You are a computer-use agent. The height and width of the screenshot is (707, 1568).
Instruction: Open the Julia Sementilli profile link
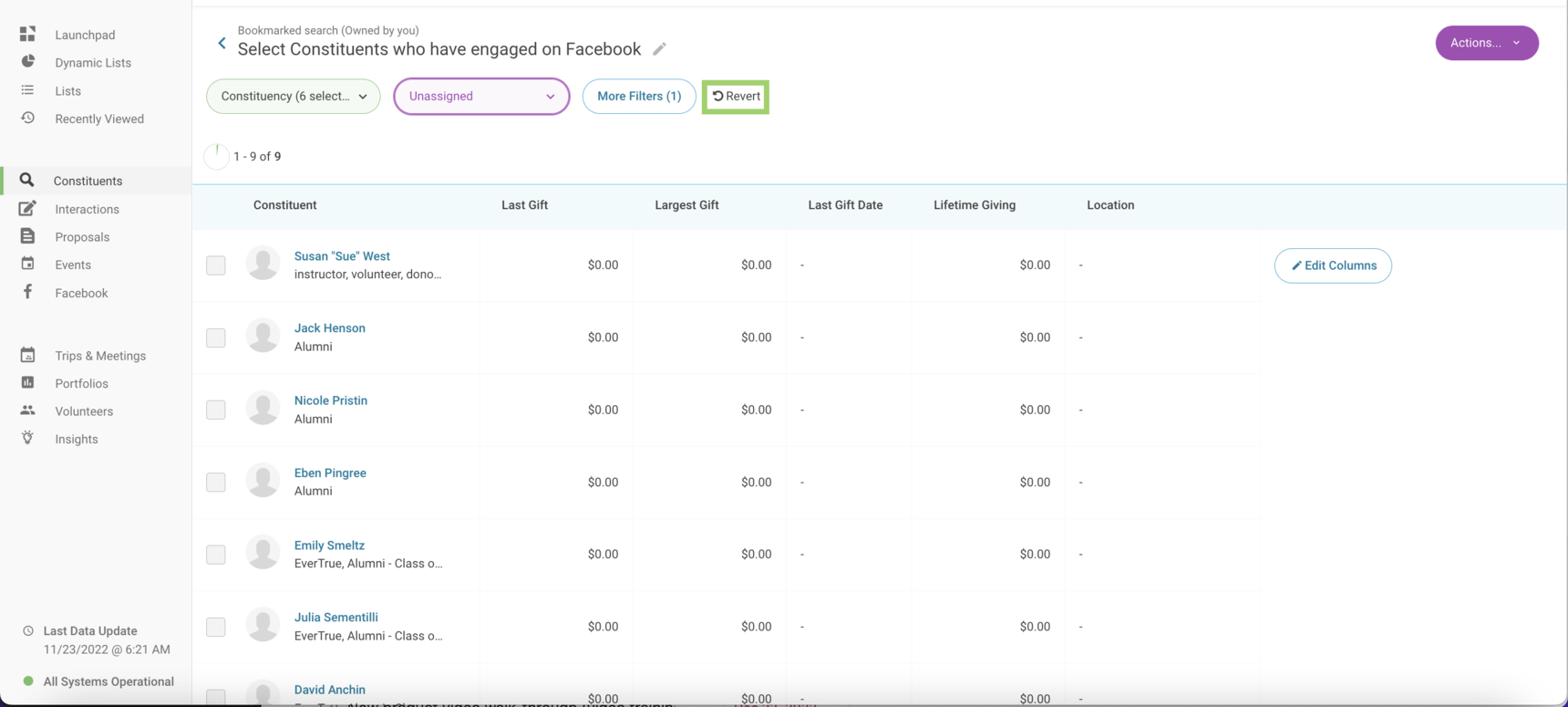point(335,618)
